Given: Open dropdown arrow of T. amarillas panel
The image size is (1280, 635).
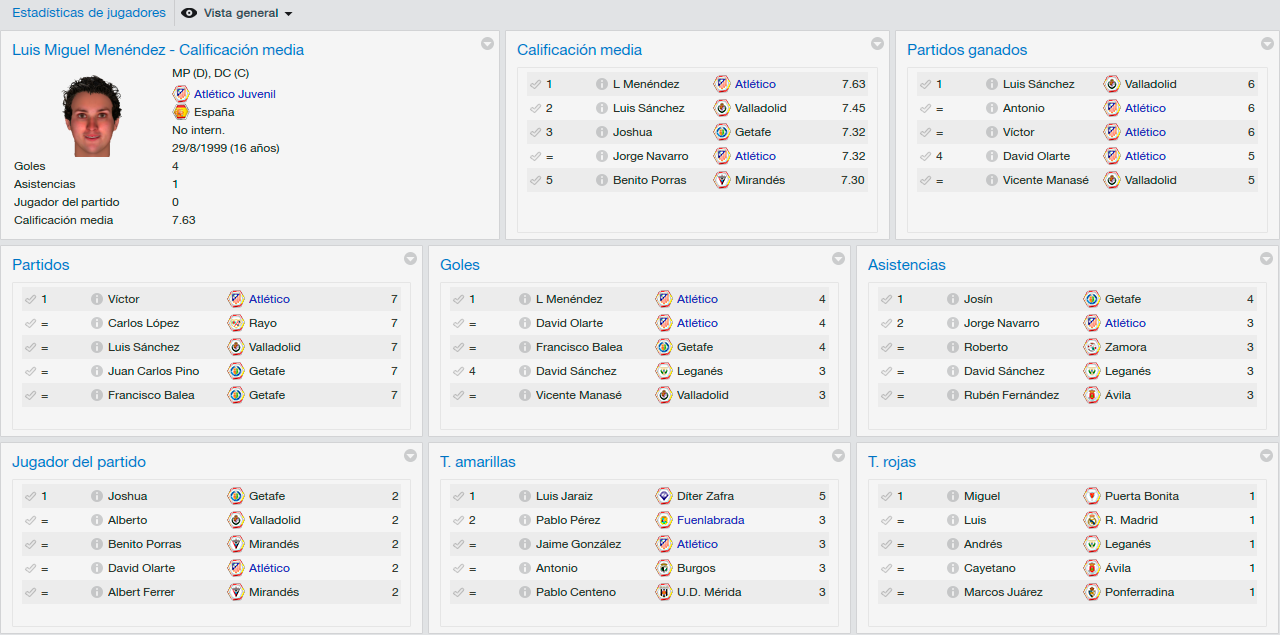Looking at the screenshot, I should coord(838,456).
